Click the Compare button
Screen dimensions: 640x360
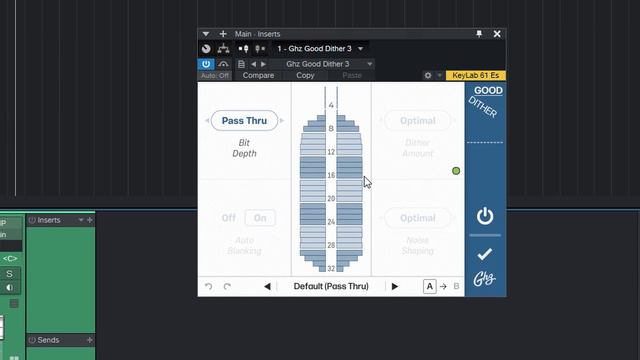258,76
